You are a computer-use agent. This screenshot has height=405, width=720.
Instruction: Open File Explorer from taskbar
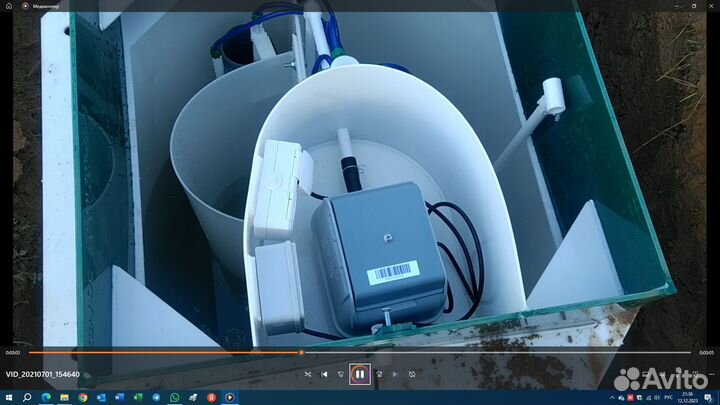[64, 397]
